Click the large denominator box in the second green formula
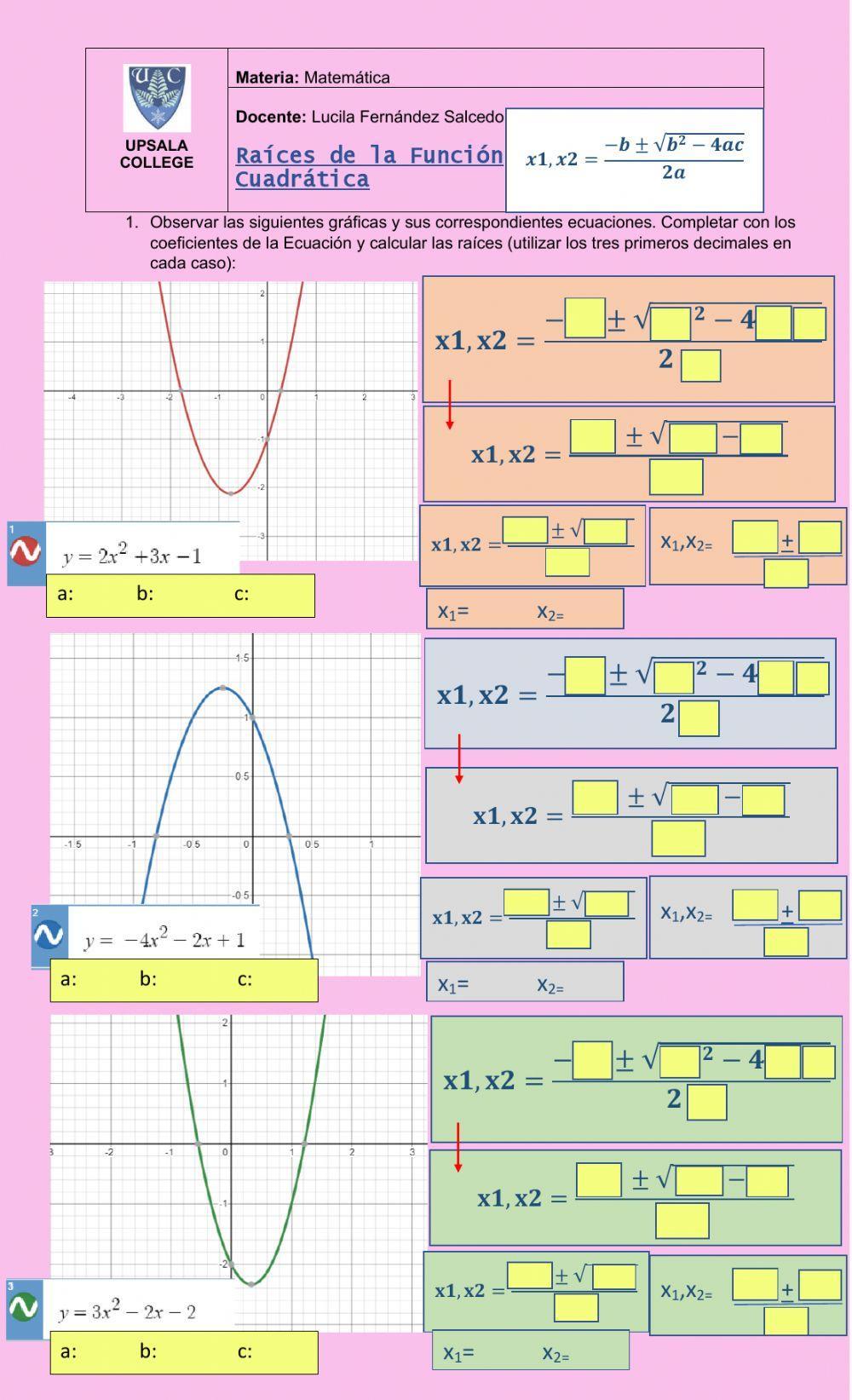The width and height of the screenshot is (852, 1400). 682,1220
